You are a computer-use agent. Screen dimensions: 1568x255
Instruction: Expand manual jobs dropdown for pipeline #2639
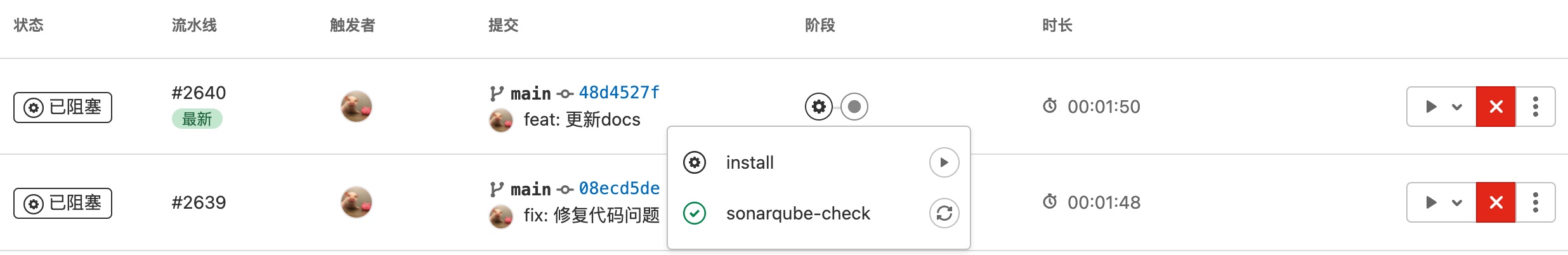tap(1441, 202)
